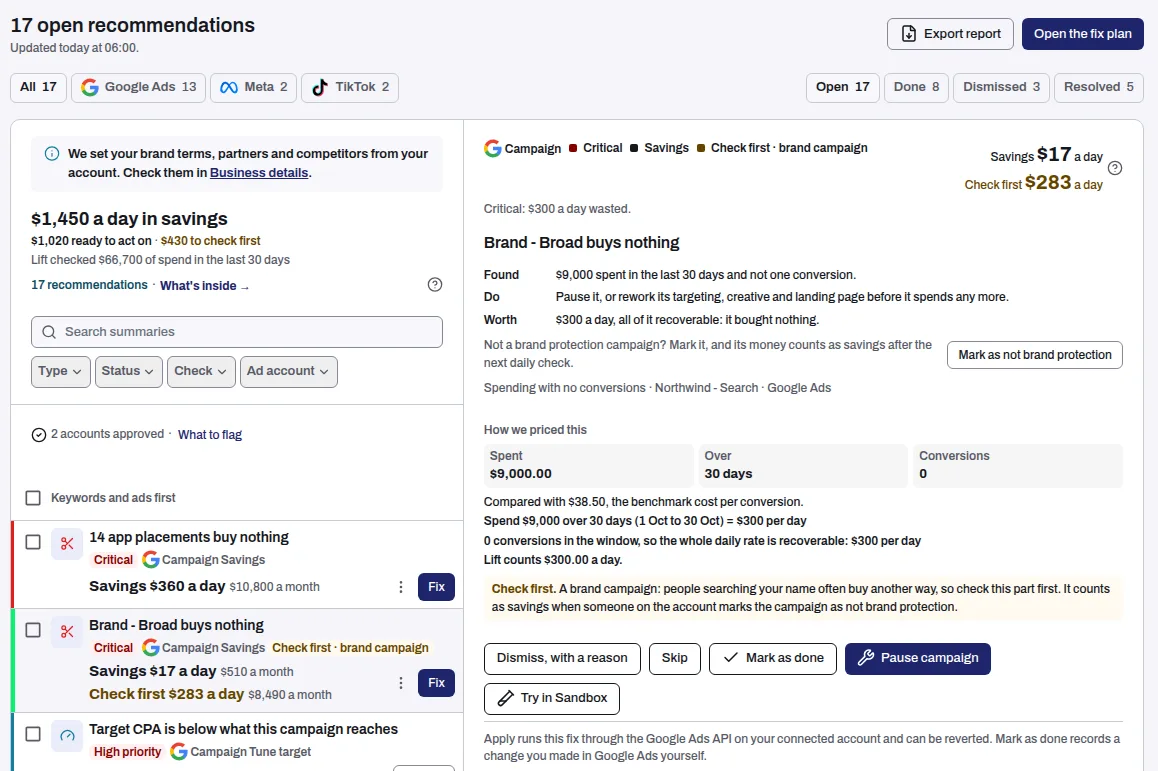Image resolution: width=1158 pixels, height=771 pixels.
Task: Click the Google logo in detail header
Action: tap(493, 148)
